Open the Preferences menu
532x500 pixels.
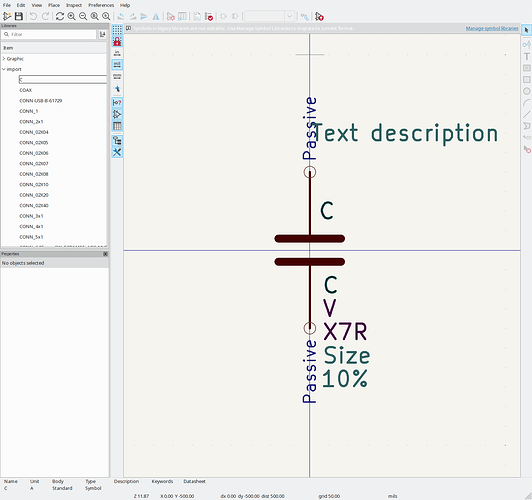click(x=101, y=5)
